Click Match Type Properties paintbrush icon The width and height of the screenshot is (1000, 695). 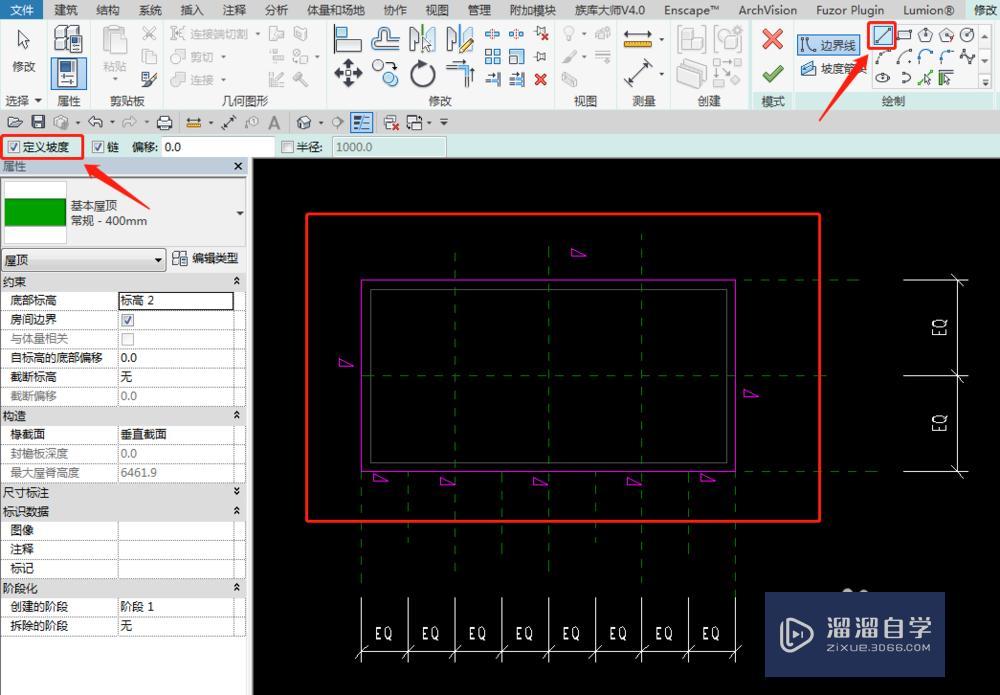tap(149, 79)
